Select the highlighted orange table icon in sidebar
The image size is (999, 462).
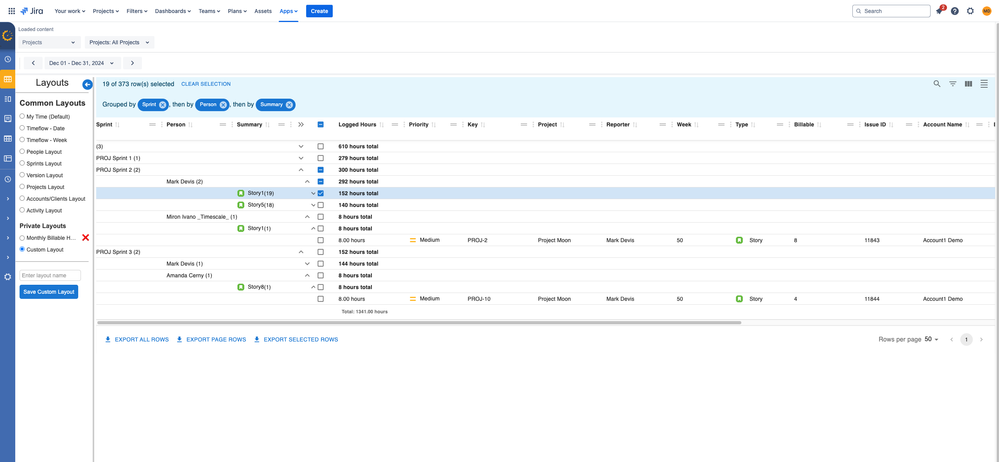(x=8, y=79)
